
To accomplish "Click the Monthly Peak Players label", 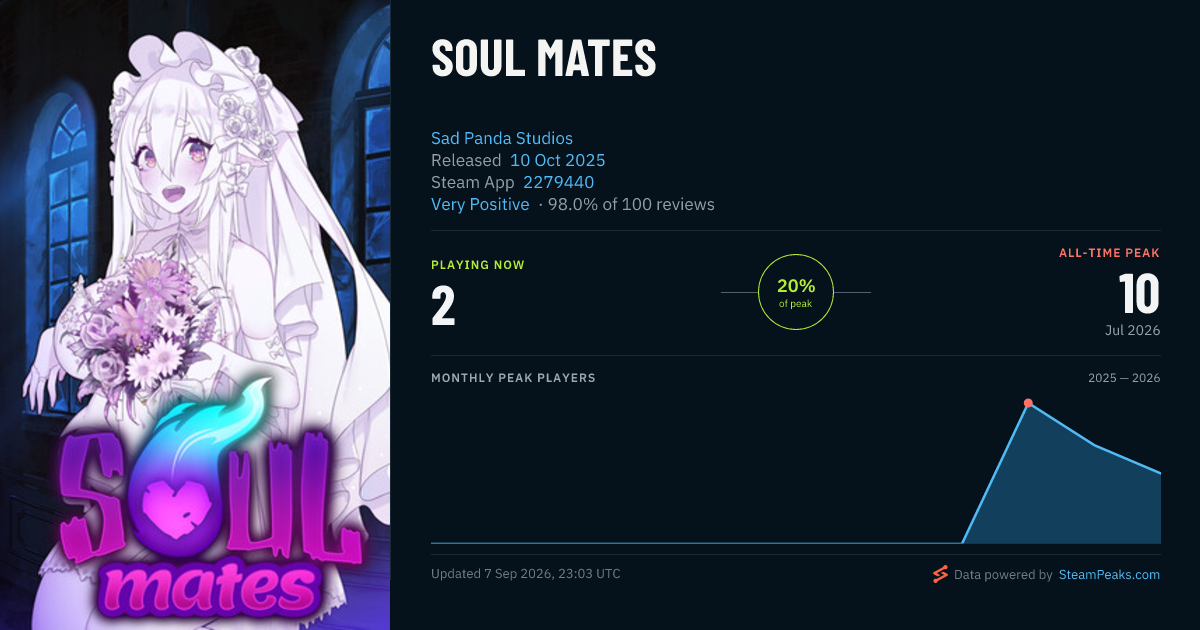I will click(513, 378).
